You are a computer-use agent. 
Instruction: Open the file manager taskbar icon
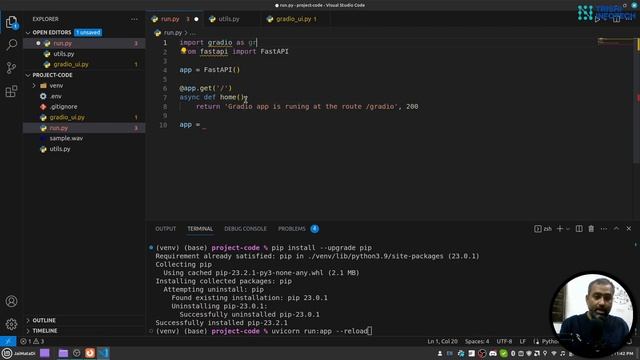click(63, 353)
